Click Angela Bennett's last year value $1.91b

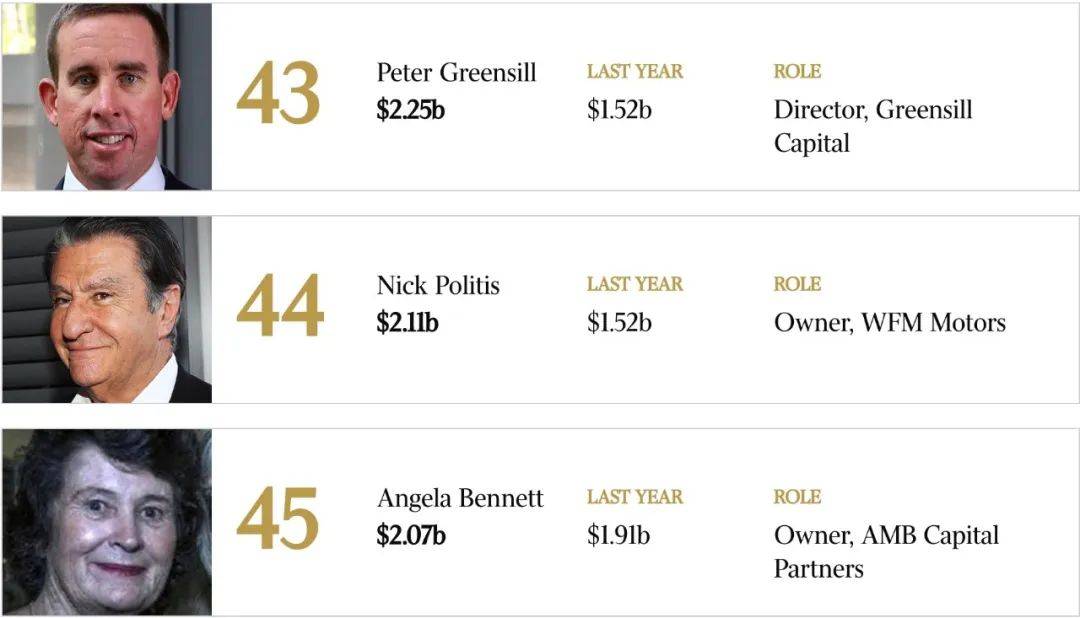[619, 535]
